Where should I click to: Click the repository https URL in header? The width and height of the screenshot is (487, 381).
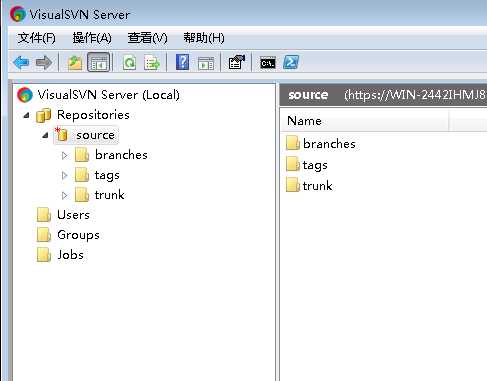point(415,95)
